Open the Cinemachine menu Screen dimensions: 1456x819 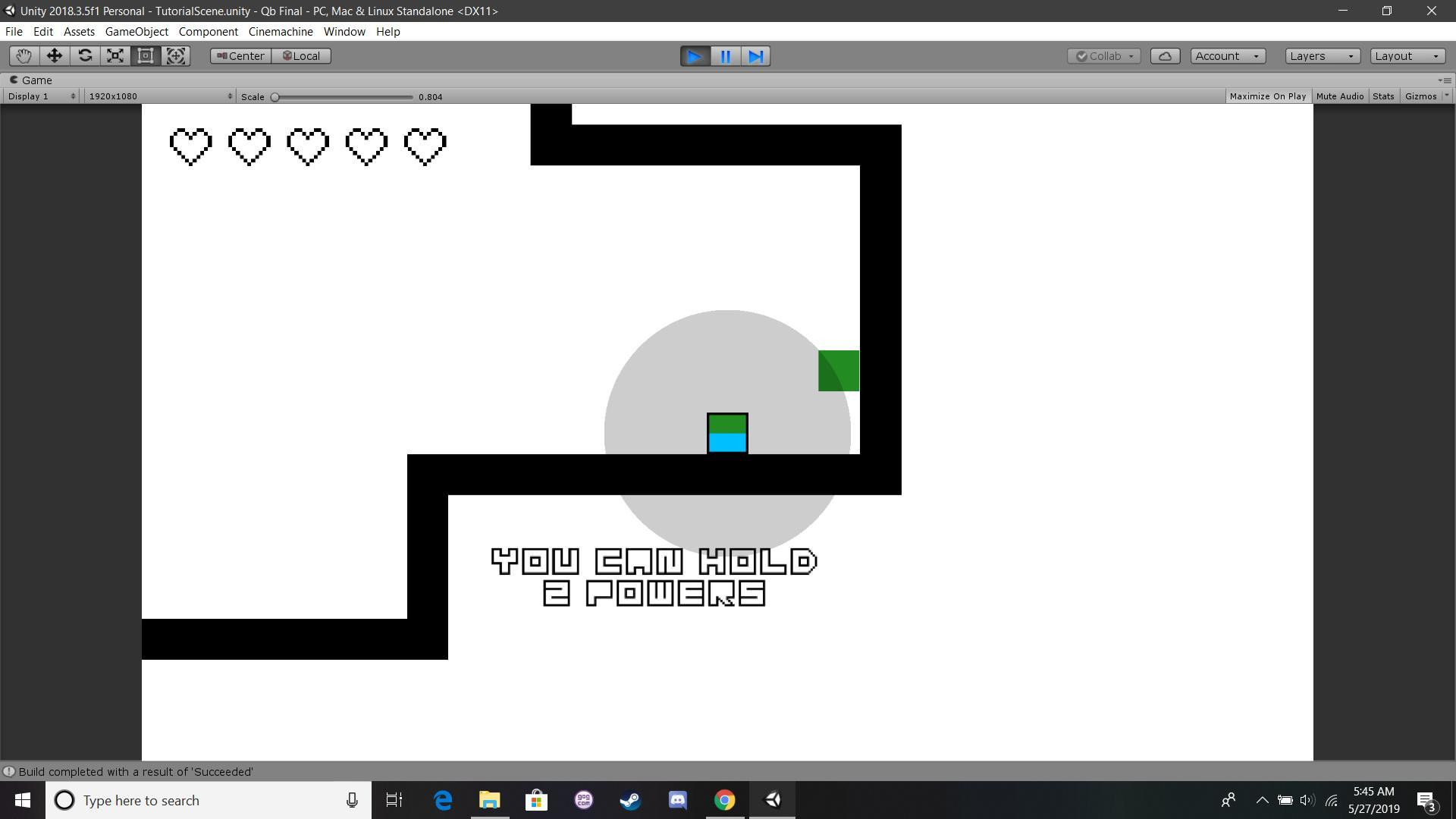pos(281,32)
